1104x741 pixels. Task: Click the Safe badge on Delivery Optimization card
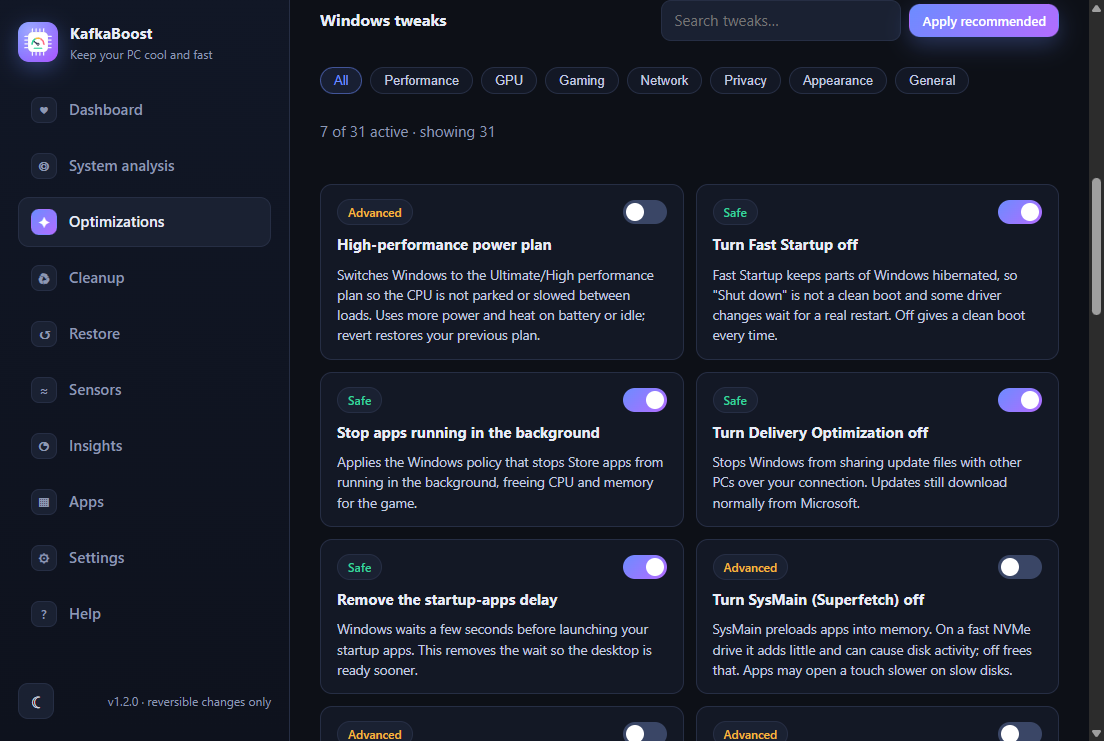tap(734, 401)
